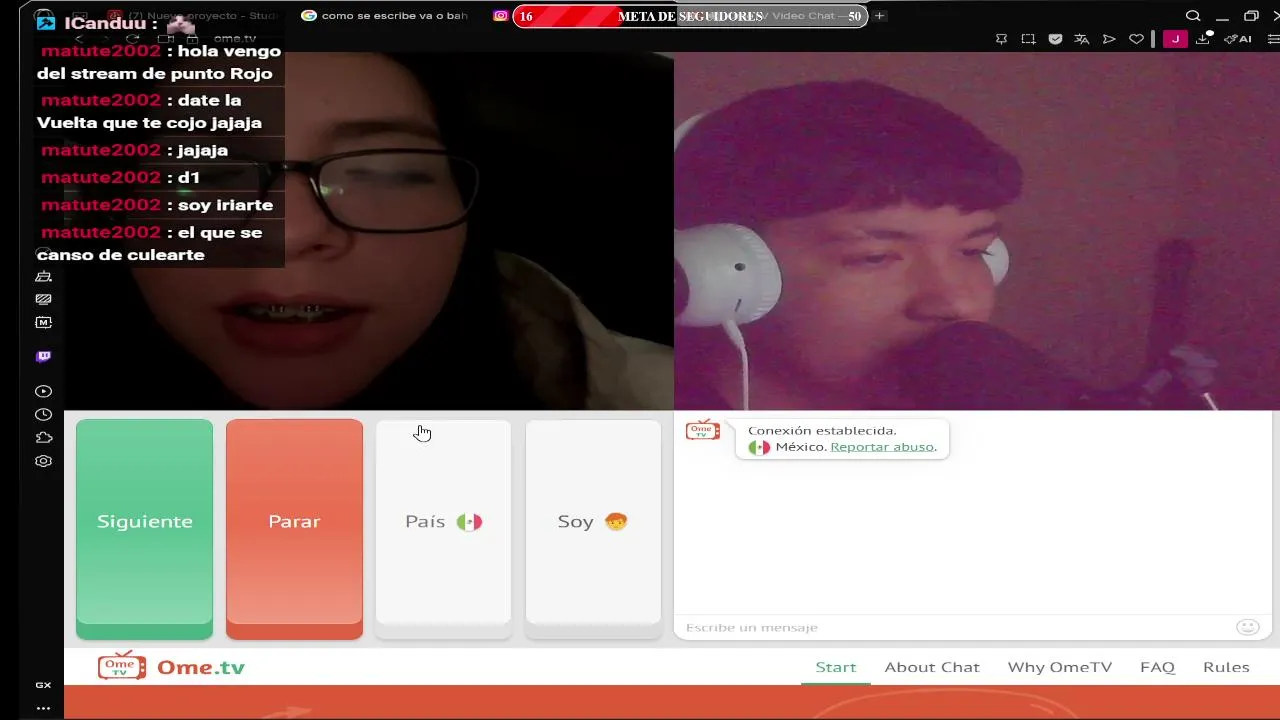Open the AI assistant button

point(1238,39)
